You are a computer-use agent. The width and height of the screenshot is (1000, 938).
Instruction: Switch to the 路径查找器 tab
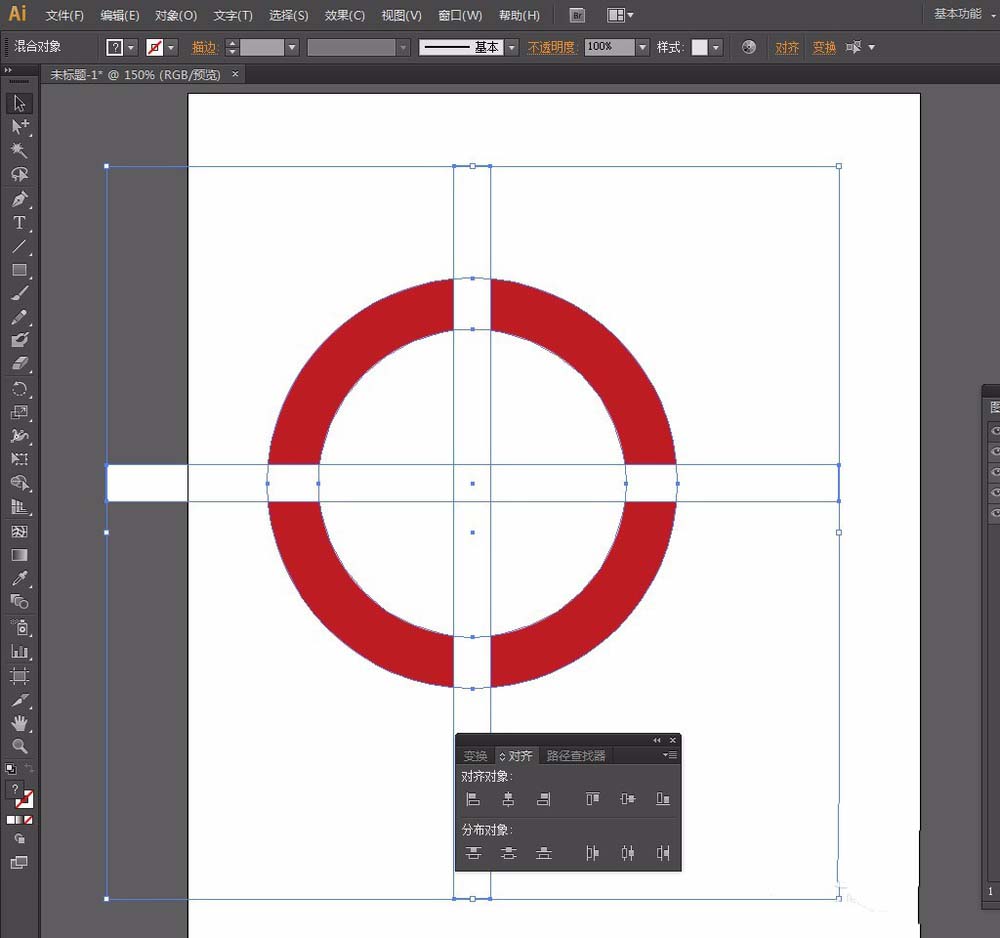576,756
